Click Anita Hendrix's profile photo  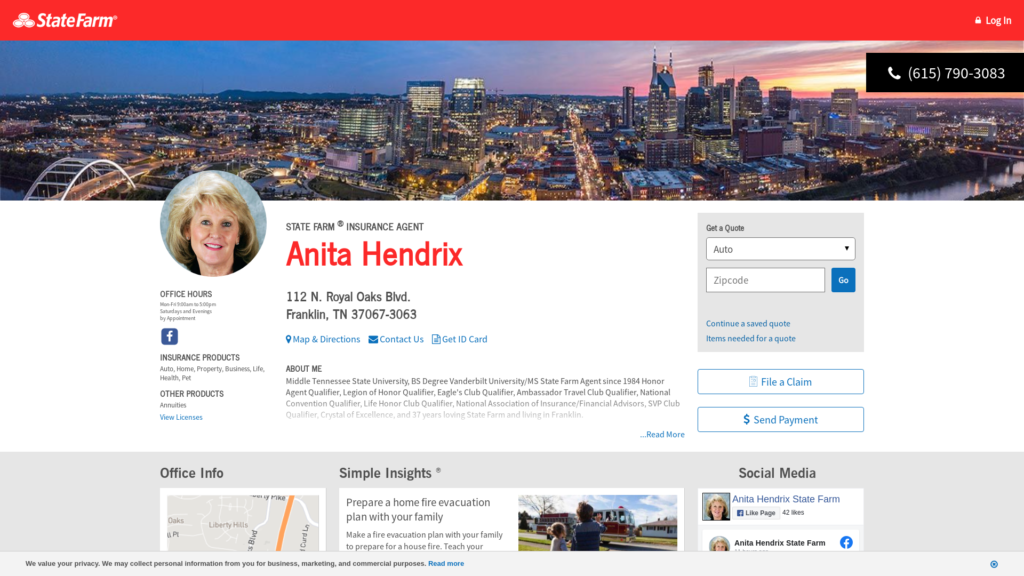(213, 225)
